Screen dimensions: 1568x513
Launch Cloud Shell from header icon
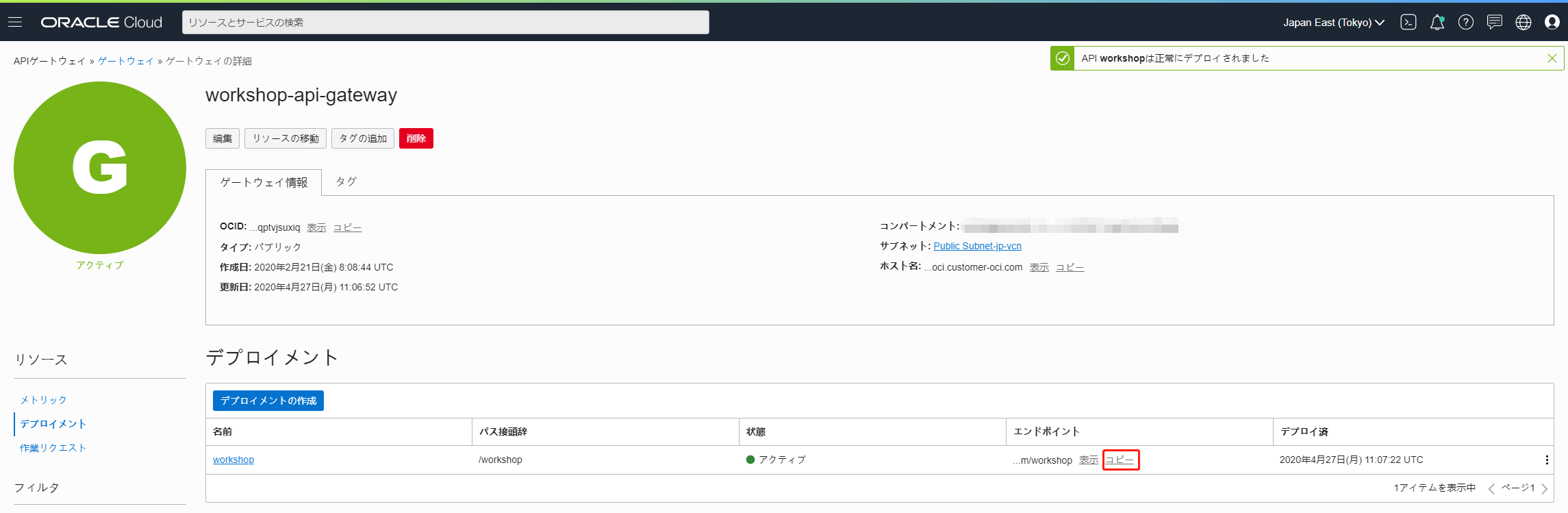[1408, 23]
